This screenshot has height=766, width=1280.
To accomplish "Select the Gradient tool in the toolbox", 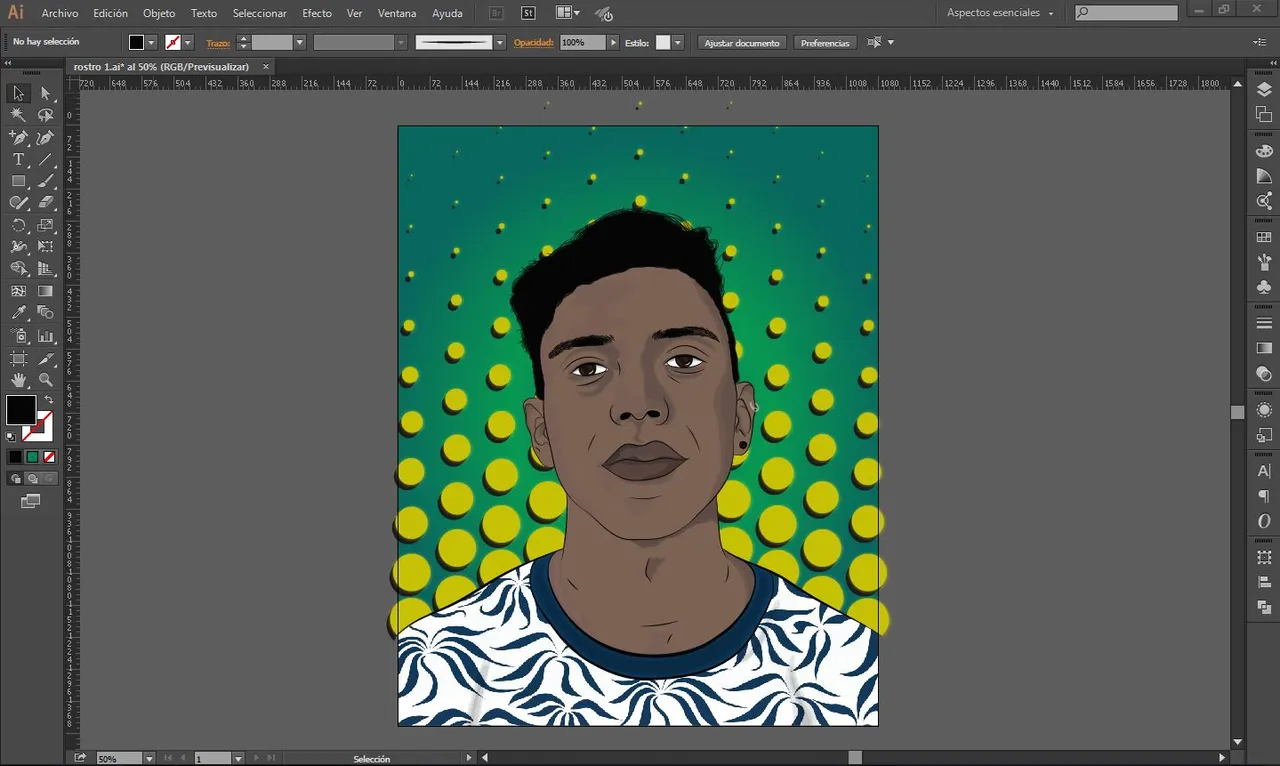I will click(x=46, y=291).
